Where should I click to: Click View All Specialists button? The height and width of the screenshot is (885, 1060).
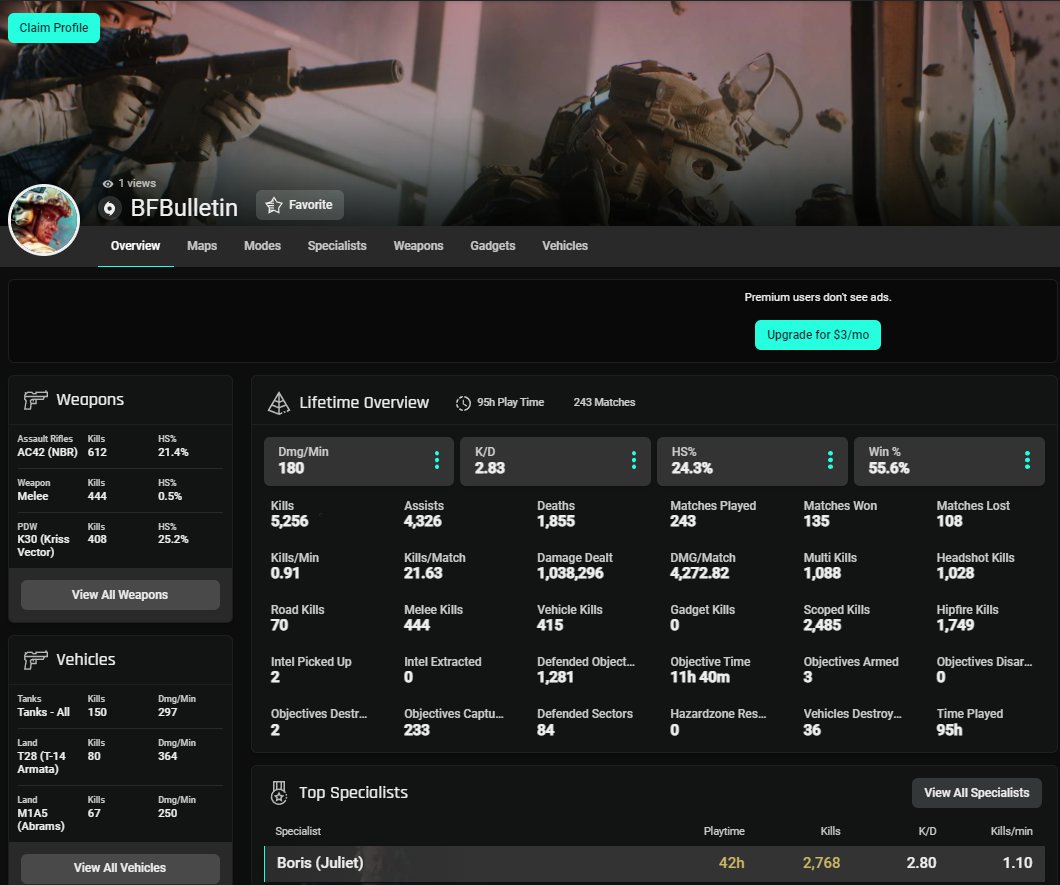(x=976, y=793)
